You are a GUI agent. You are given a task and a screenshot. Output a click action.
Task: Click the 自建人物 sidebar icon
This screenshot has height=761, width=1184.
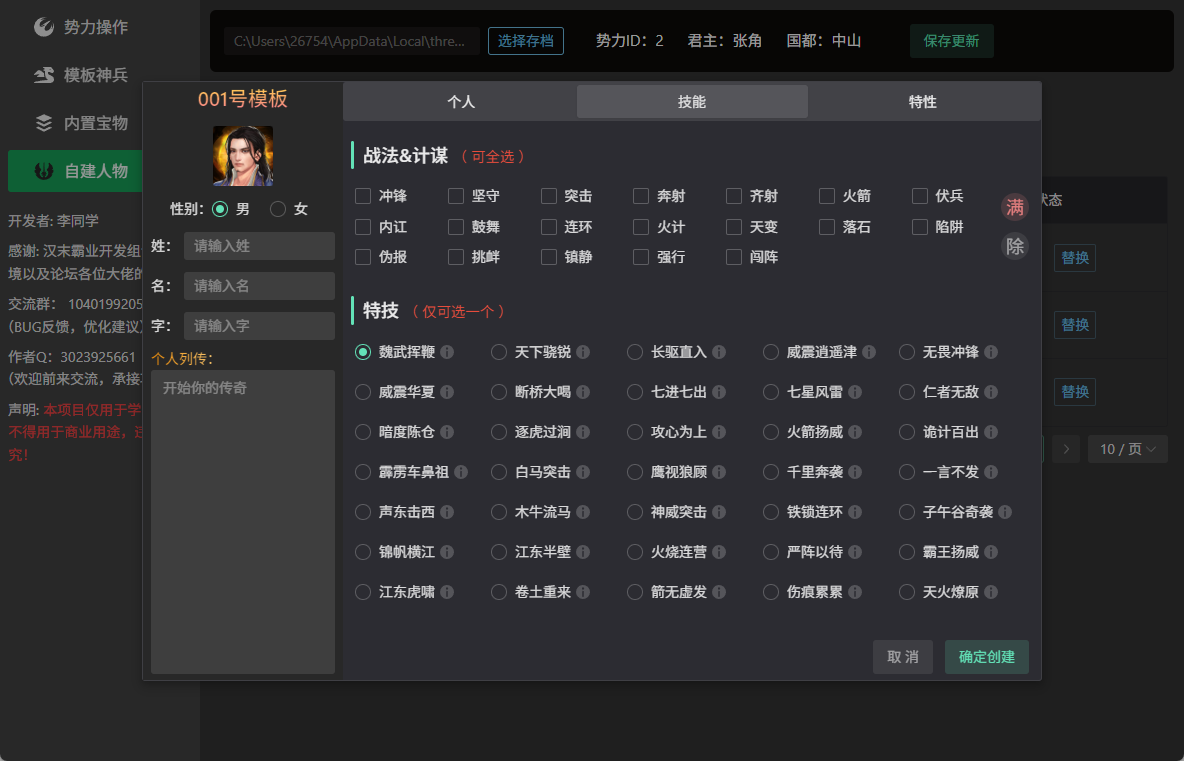click(x=44, y=171)
